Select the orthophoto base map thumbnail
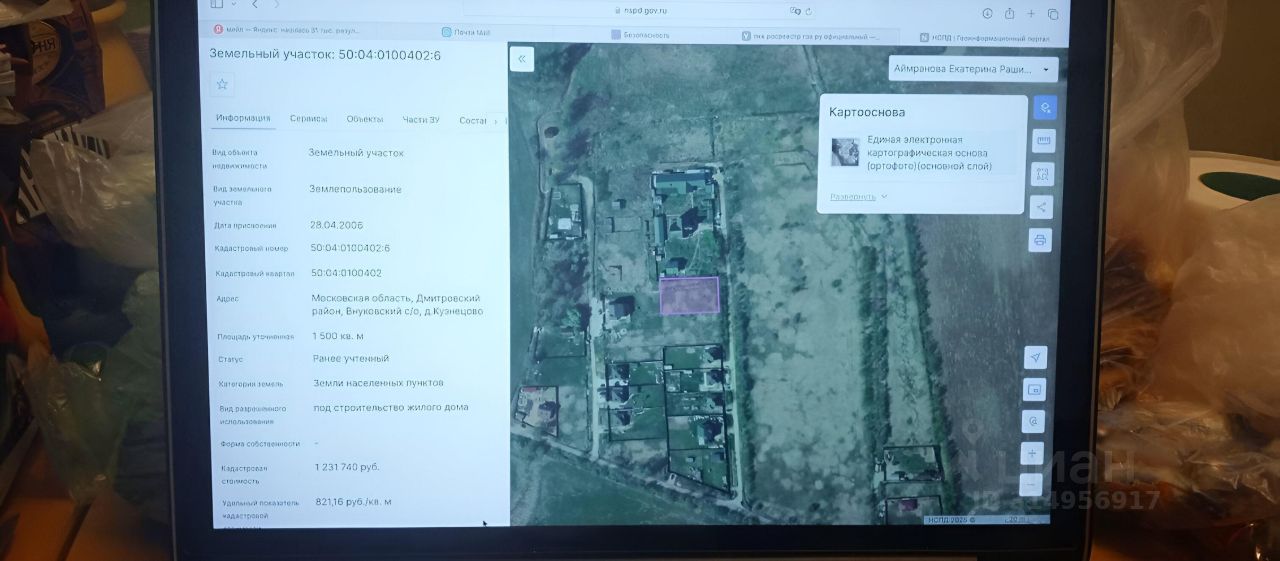 pos(845,151)
